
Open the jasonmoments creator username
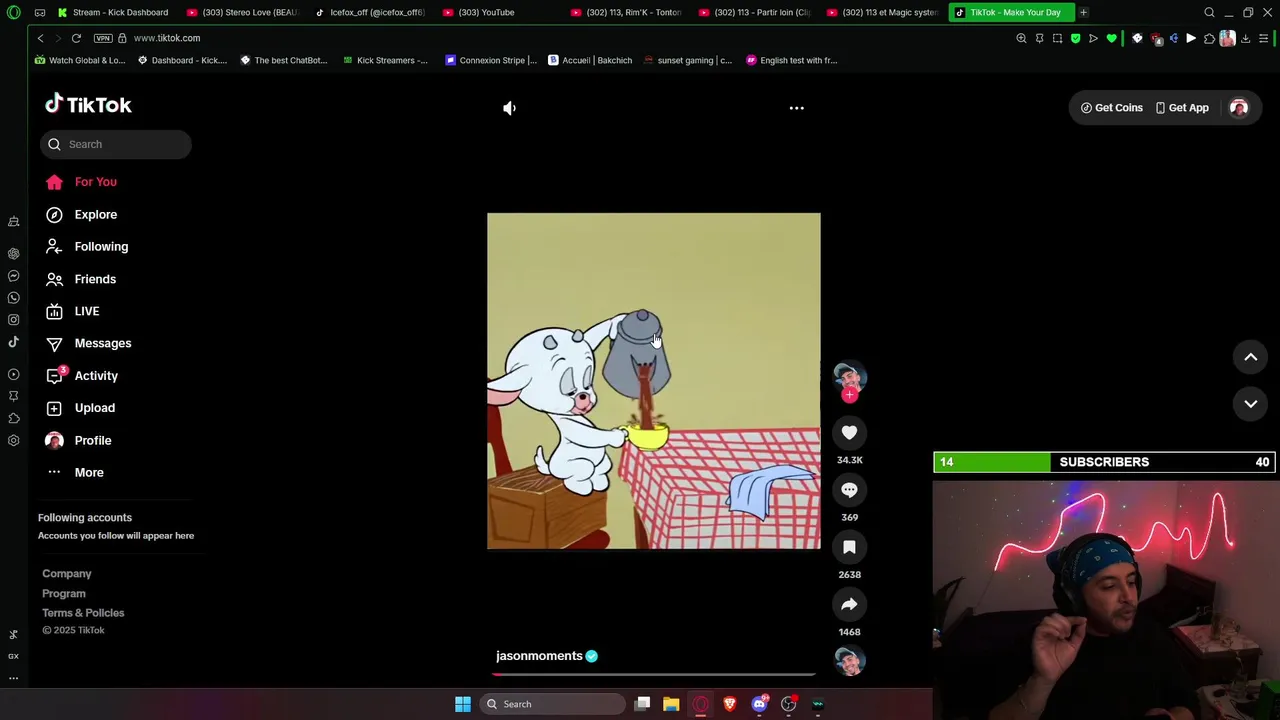539,656
